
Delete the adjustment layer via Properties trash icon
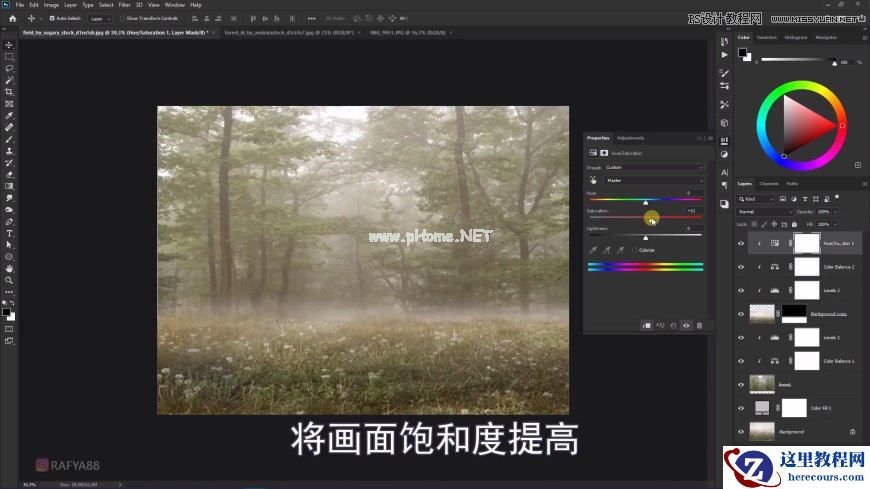point(699,325)
